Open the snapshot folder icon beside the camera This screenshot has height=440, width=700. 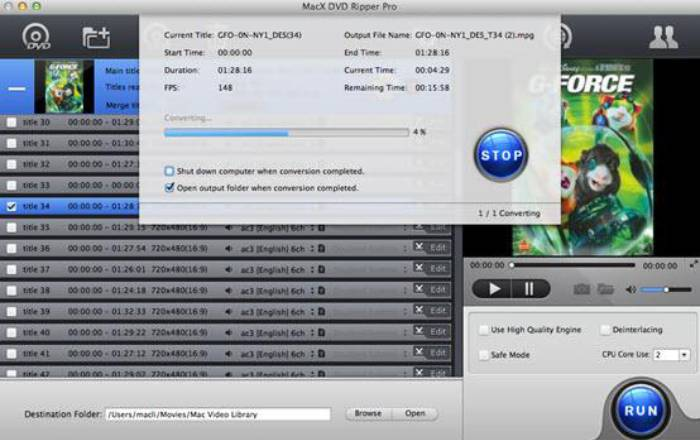tap(605, 289)
